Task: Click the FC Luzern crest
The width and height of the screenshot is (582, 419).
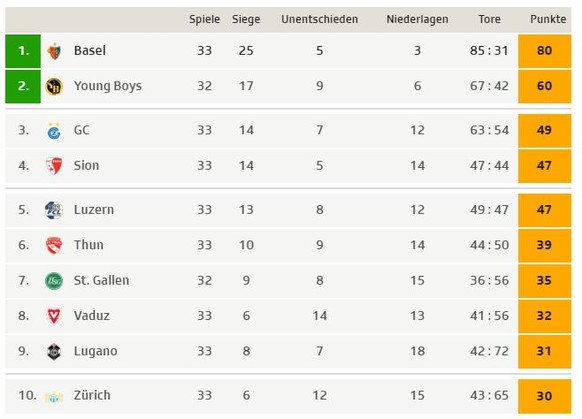Action: pos(54,210)
